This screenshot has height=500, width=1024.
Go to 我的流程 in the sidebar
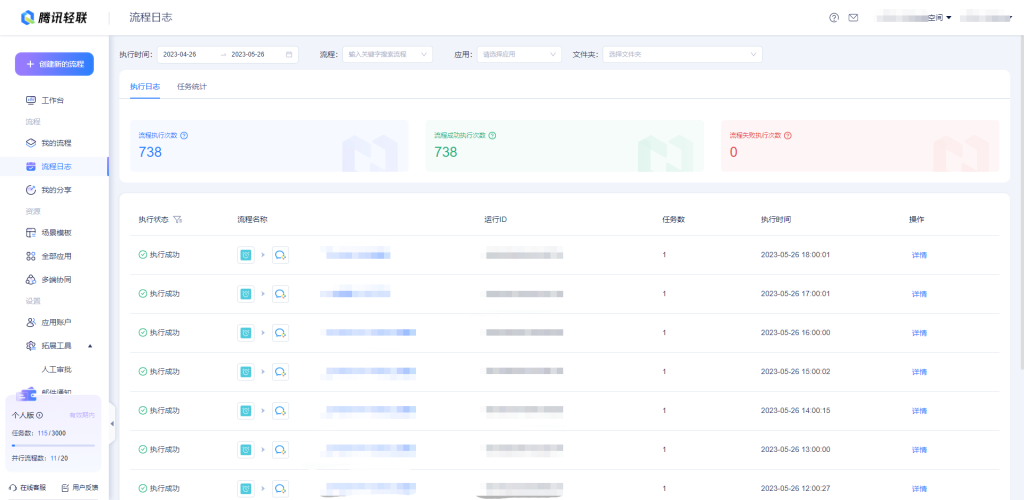coord(56,143)
